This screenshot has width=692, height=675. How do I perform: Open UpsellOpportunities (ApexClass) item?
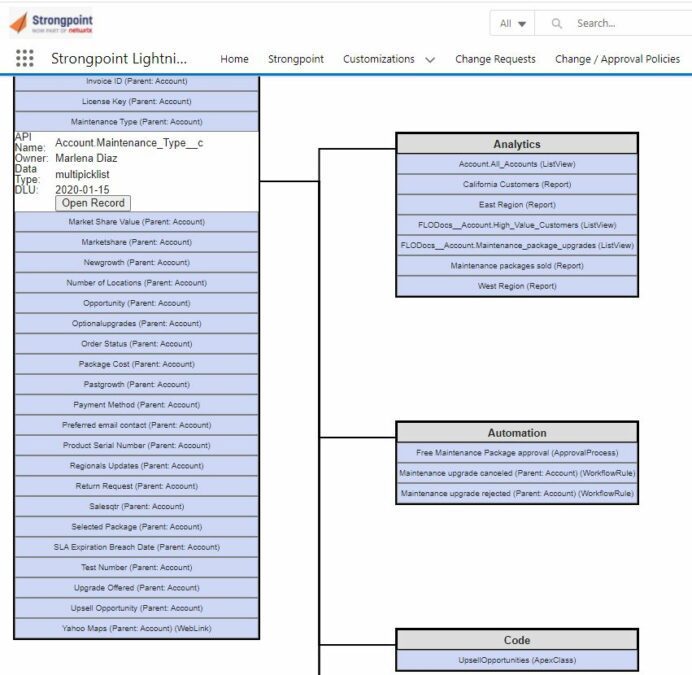click(x=517, y=660)
